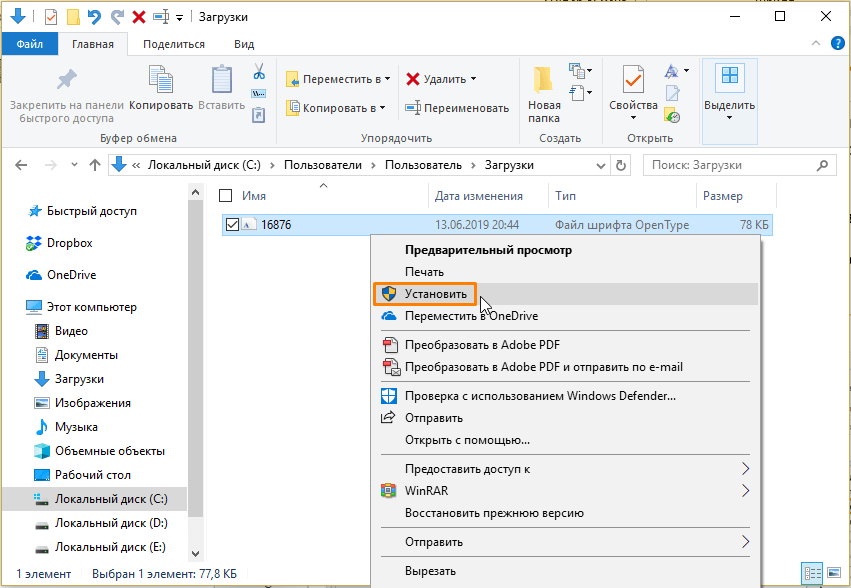The height and width of the screenshot is (588, 851).
Task: Click the search magnifier icon
Action: (x=823, y=165)
